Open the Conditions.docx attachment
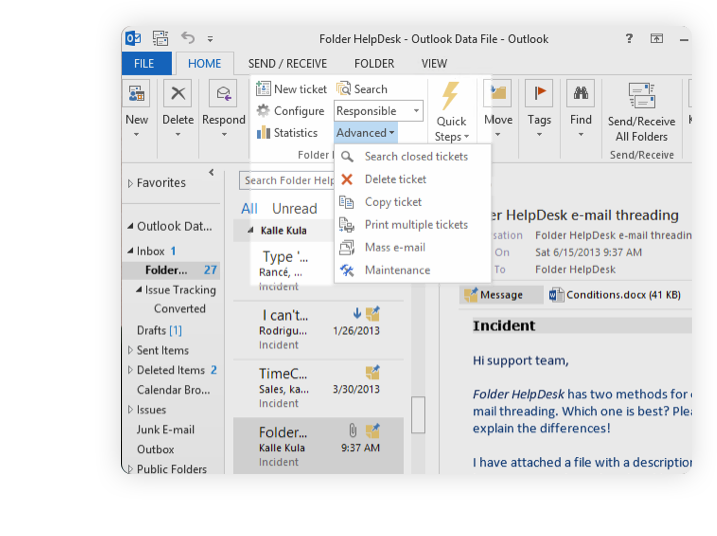 pyautogui.click(x=615, y=295)
